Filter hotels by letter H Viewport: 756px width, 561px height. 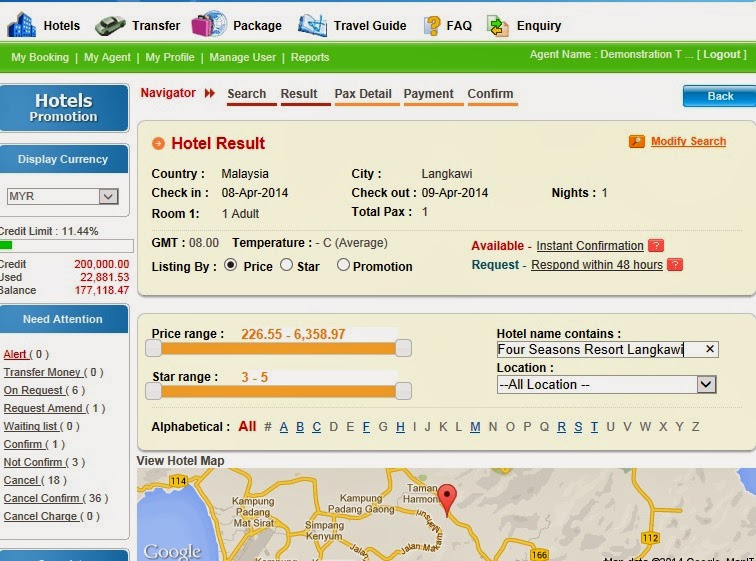point(400,427)
